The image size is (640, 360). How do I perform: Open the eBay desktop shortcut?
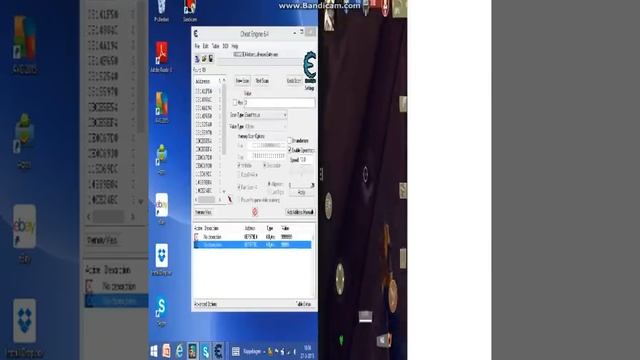(162, 208)
